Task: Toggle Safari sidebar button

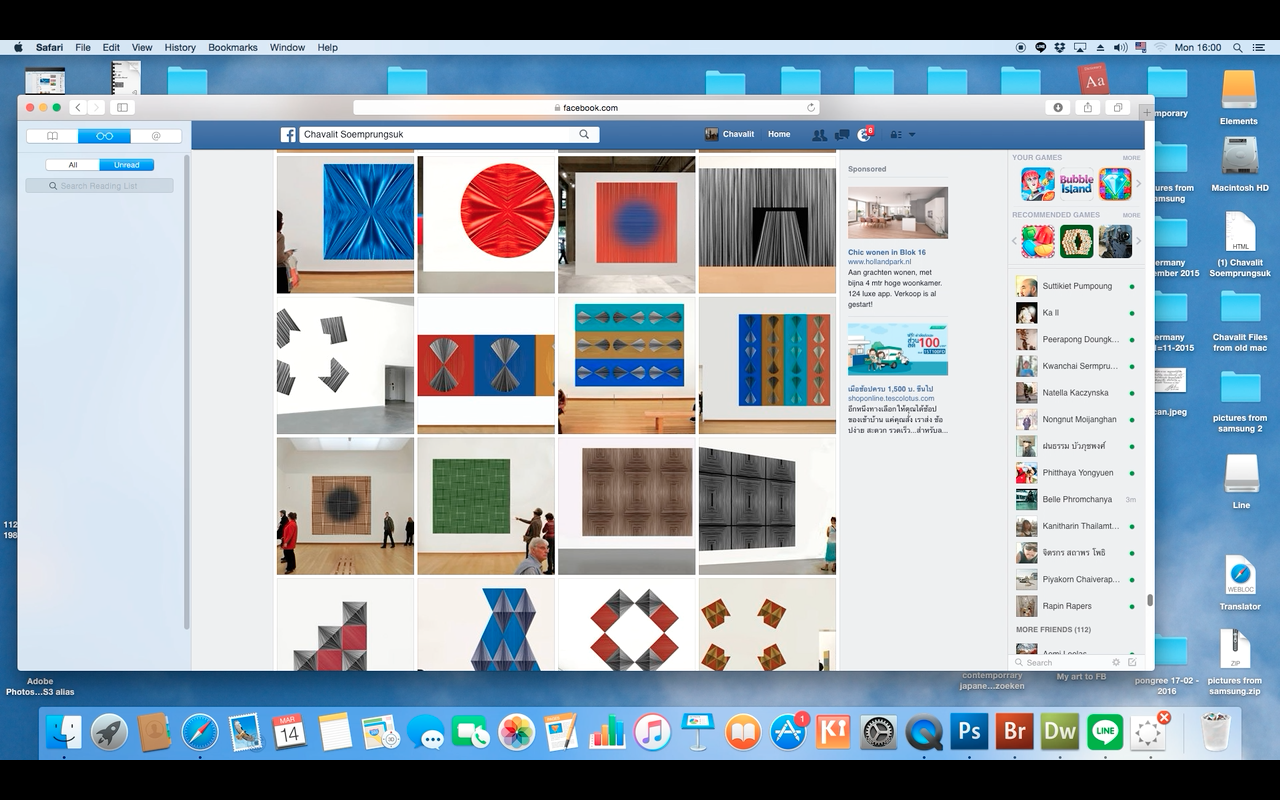Action: (122, 108)
